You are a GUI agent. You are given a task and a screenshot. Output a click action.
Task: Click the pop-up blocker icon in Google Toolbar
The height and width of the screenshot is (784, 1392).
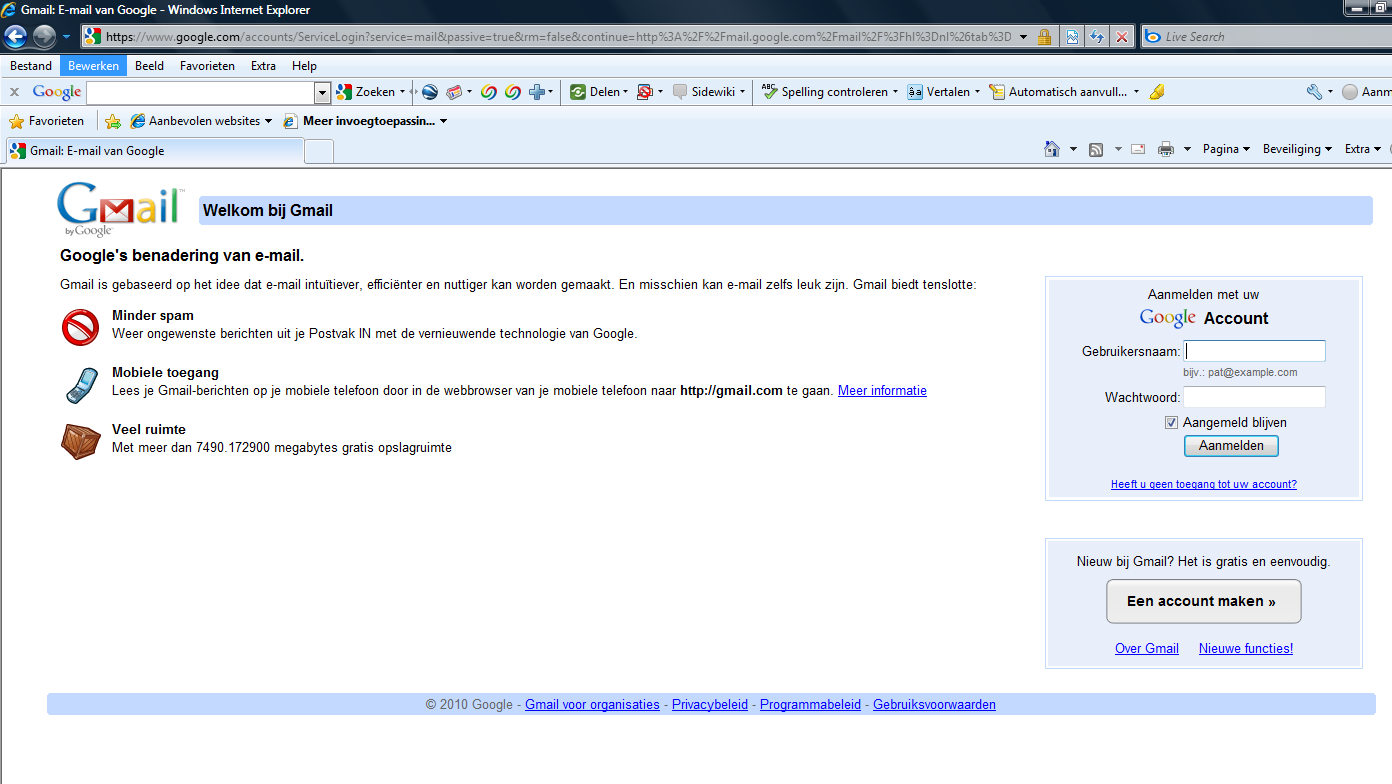click(645, 92)
